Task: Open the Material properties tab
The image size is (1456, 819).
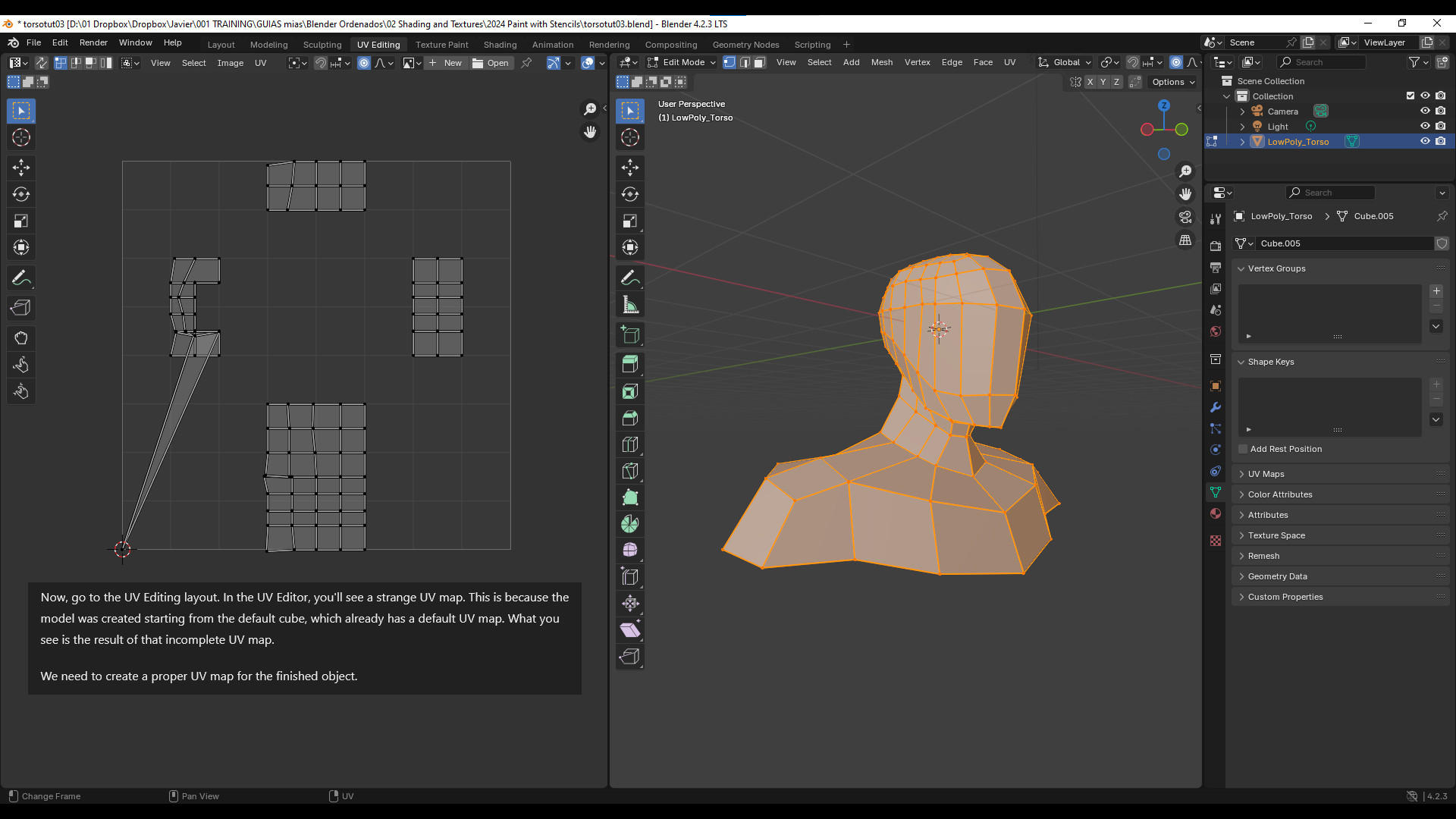Action: (x=1216, y=513)
